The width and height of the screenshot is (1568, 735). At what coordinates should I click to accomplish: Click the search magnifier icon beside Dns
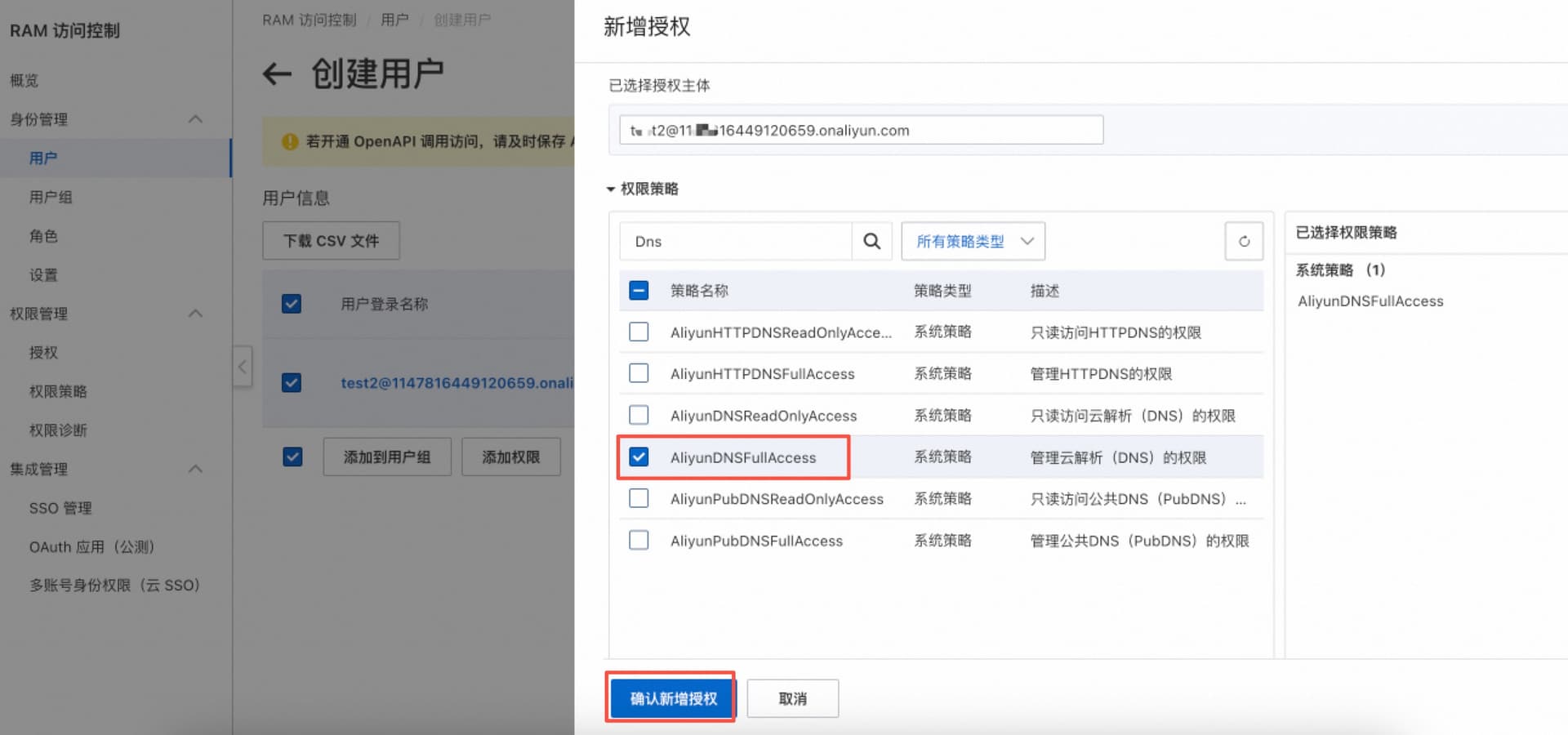click(x=871, y=241)
